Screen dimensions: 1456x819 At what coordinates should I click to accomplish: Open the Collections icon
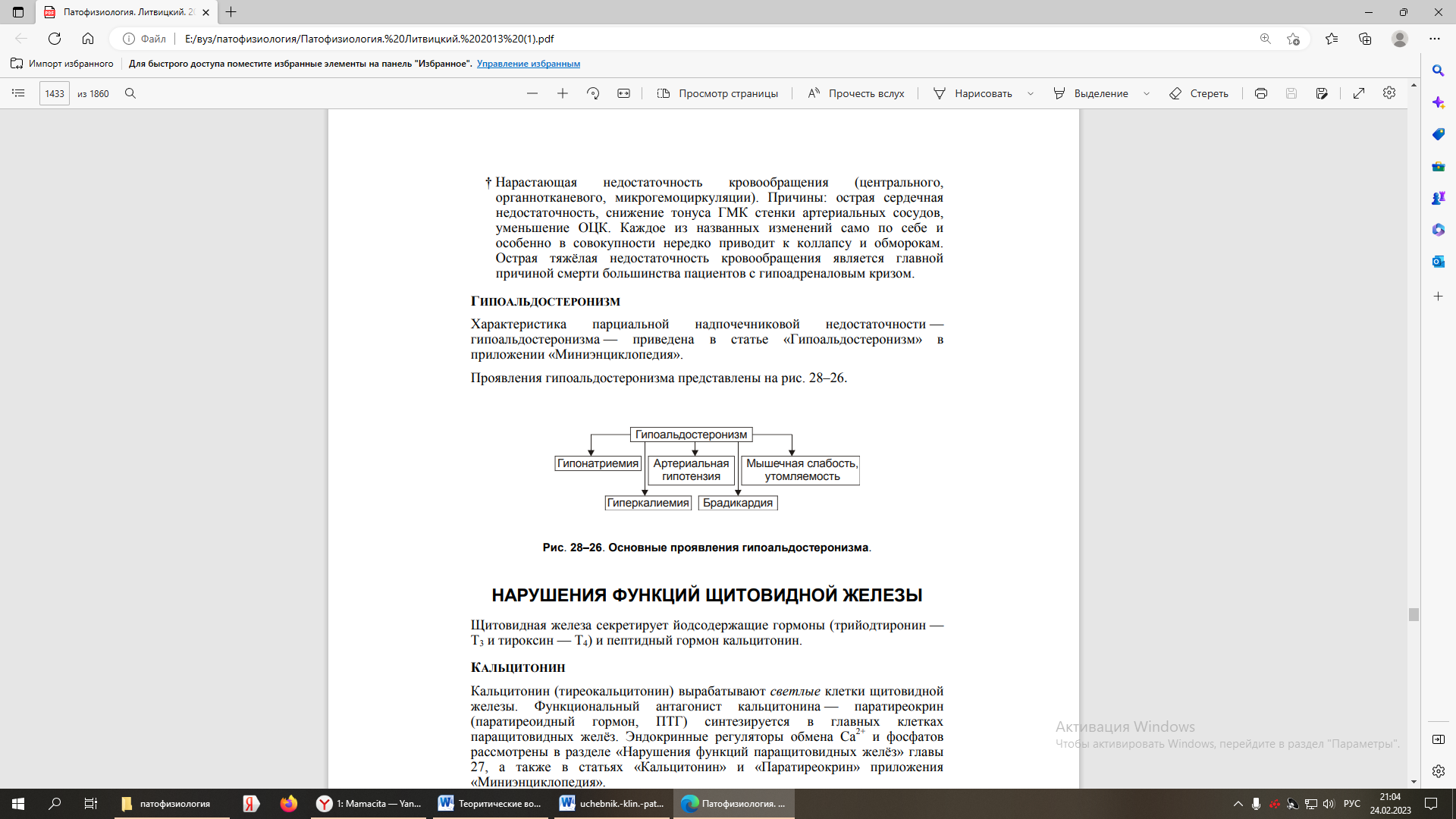coord(1365,39)
